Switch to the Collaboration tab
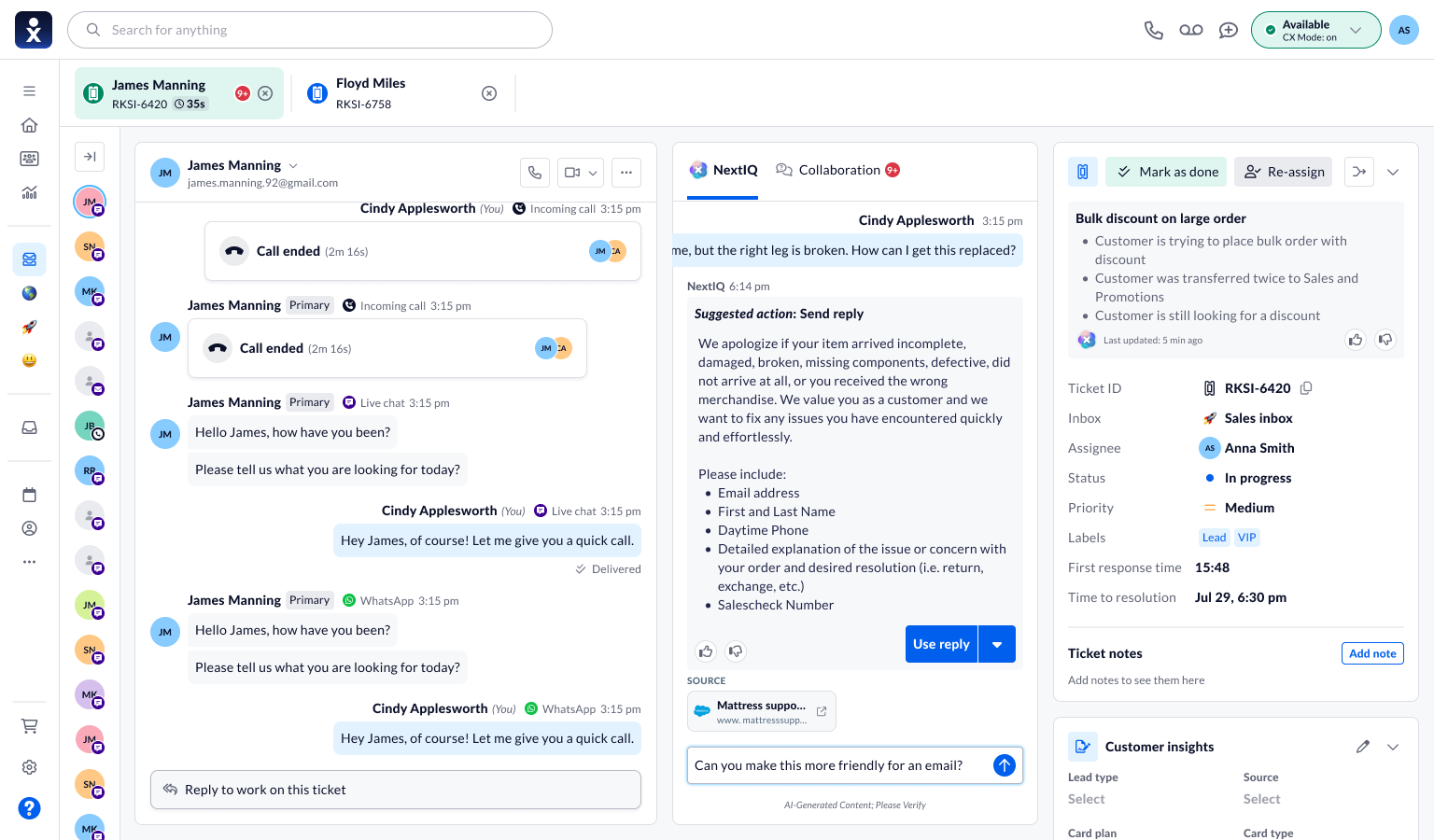 tap(837, 170)
